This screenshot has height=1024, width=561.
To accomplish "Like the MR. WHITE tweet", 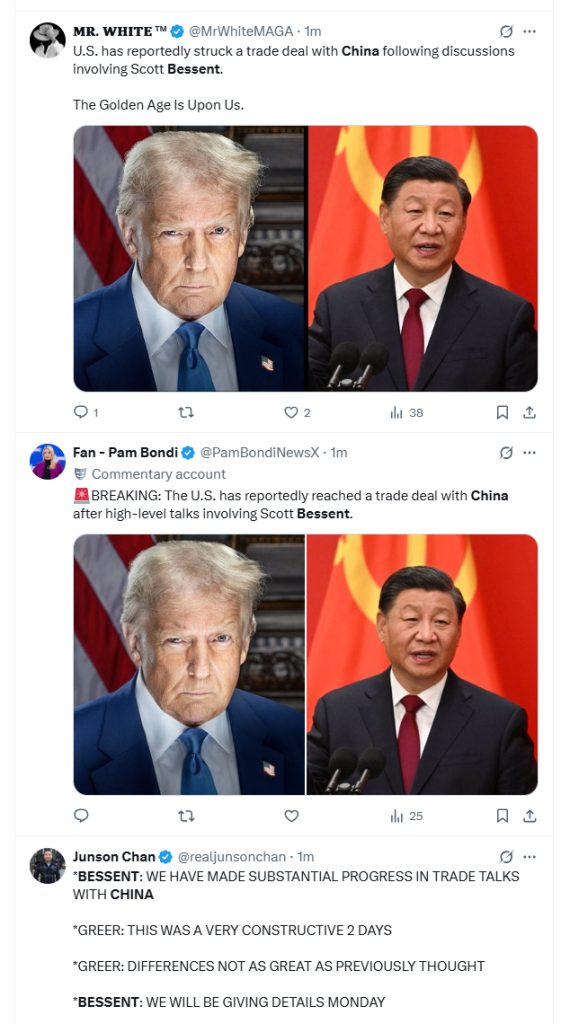I will click(x=291, y=412).
